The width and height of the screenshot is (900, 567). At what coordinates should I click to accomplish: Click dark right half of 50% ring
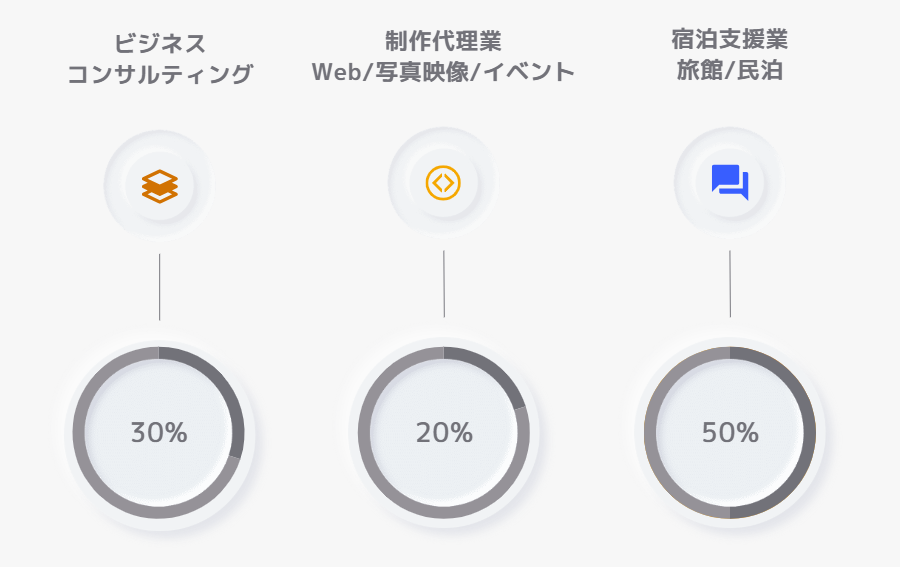(x=809, y=433)
